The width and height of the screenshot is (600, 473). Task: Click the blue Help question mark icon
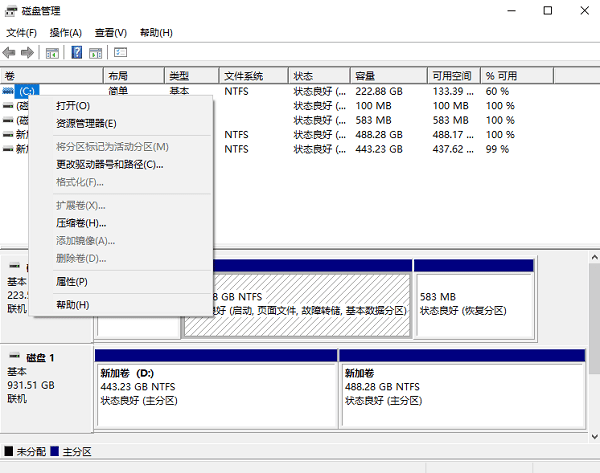(76, 52)
